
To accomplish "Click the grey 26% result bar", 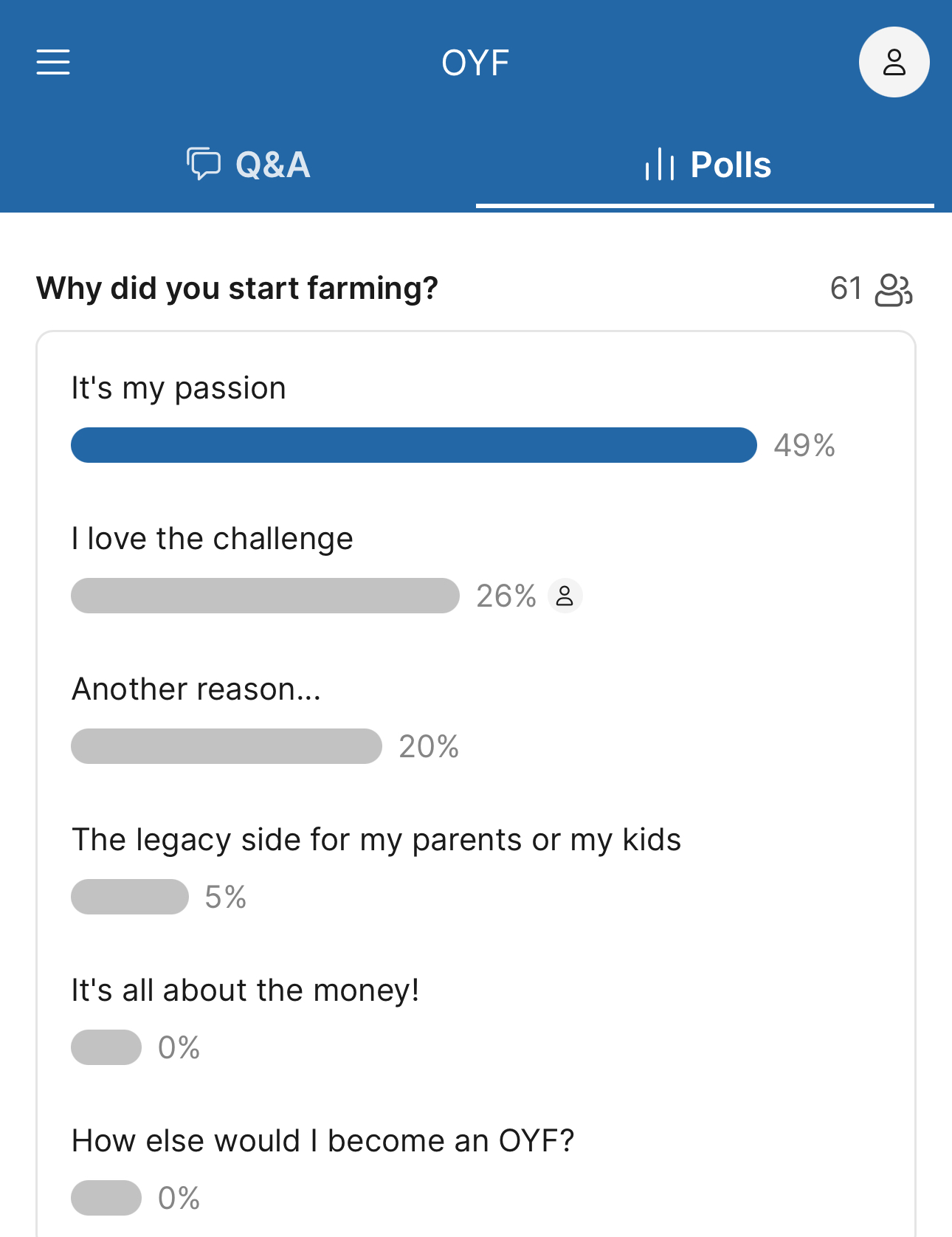I will 265,596.
